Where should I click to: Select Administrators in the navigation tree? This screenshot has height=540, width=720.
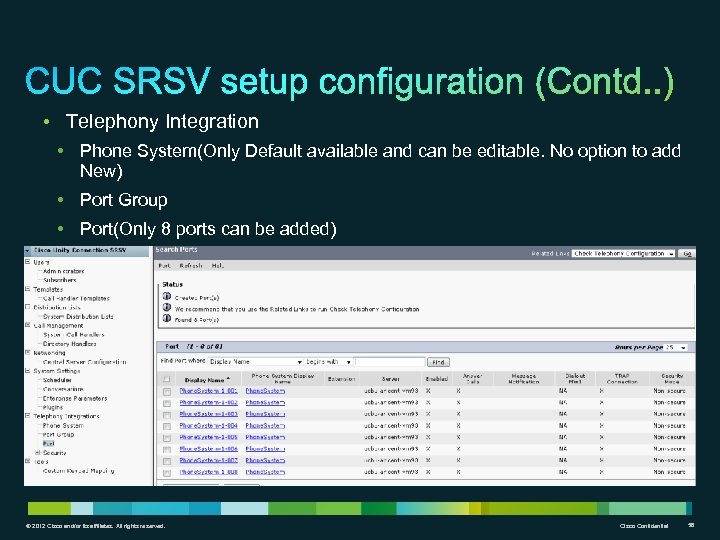point(63,271)
